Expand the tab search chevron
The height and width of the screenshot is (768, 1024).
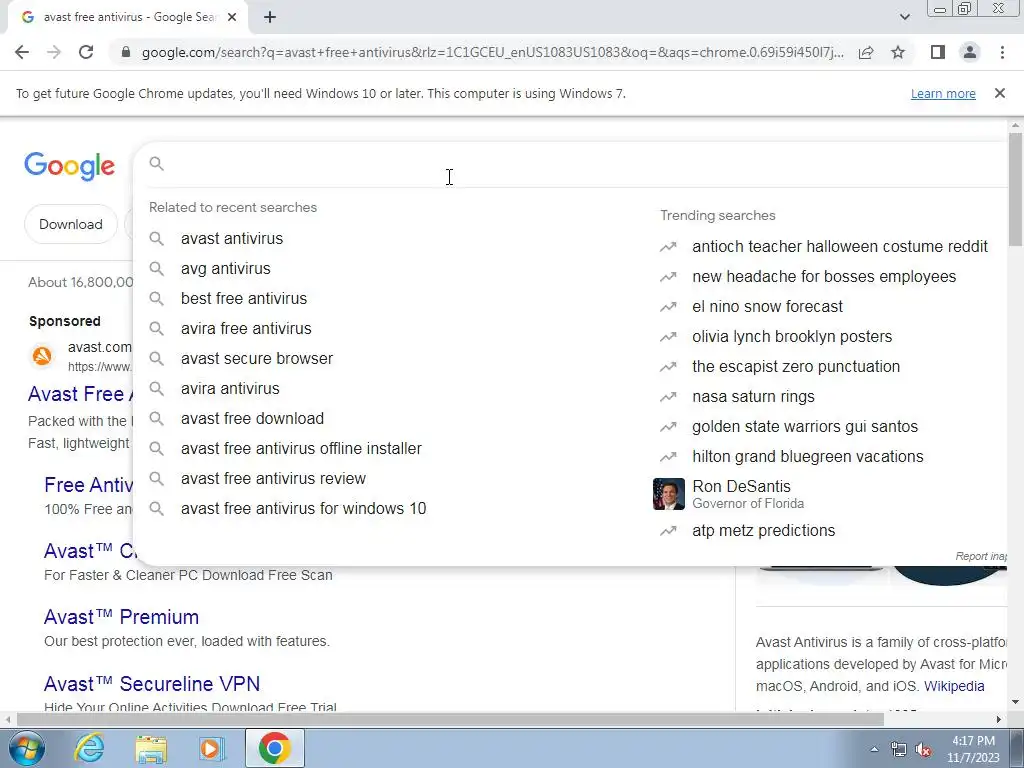904,18
